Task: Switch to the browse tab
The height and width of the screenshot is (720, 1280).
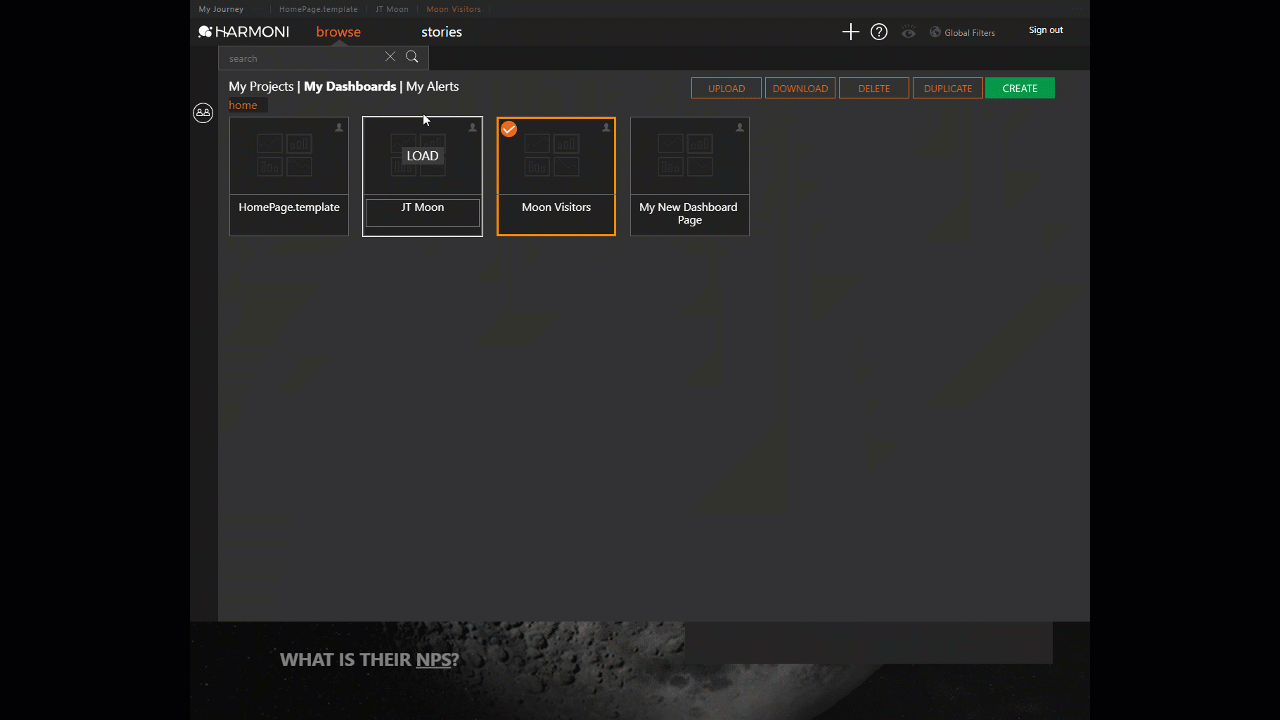Action: (x=338, y=32)
